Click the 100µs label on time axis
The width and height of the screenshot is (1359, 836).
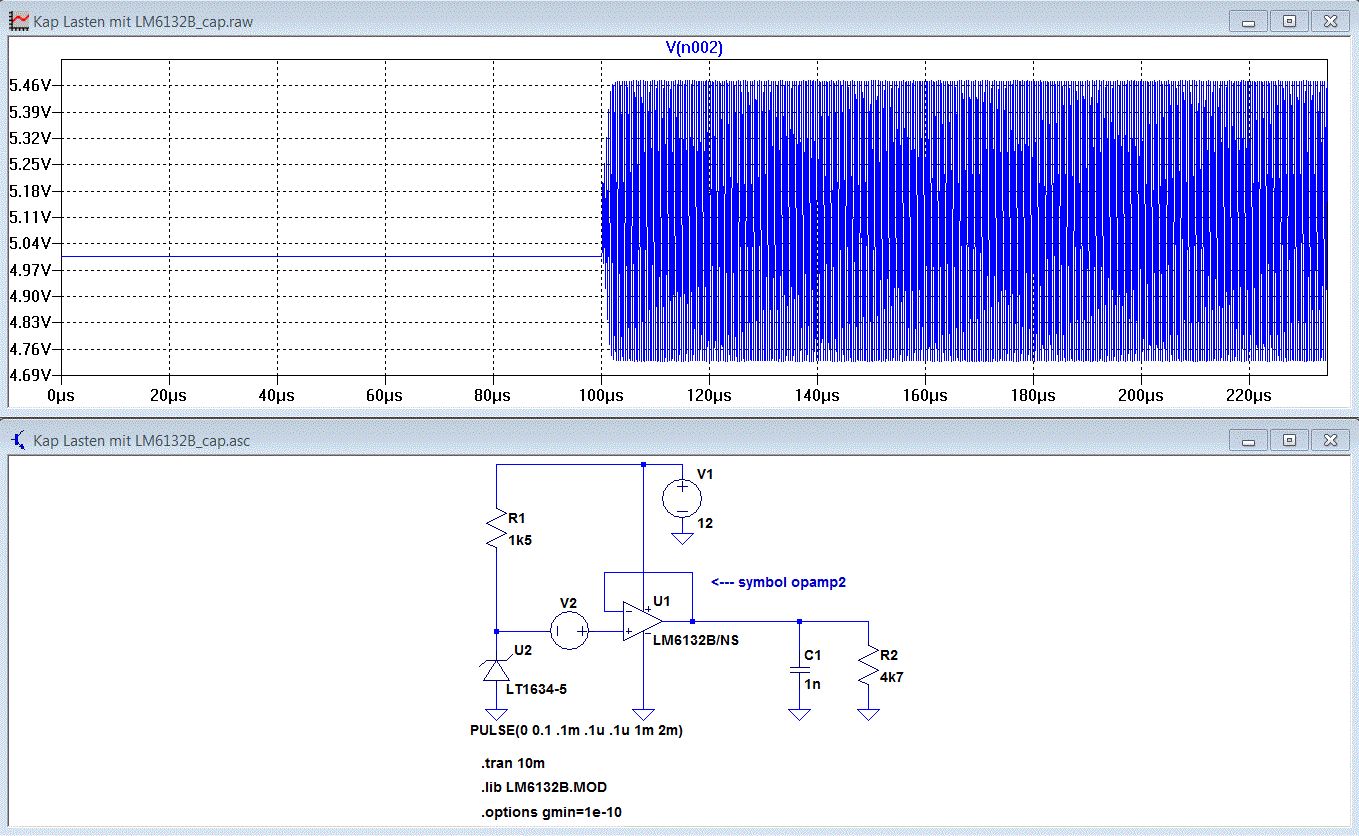600,396
